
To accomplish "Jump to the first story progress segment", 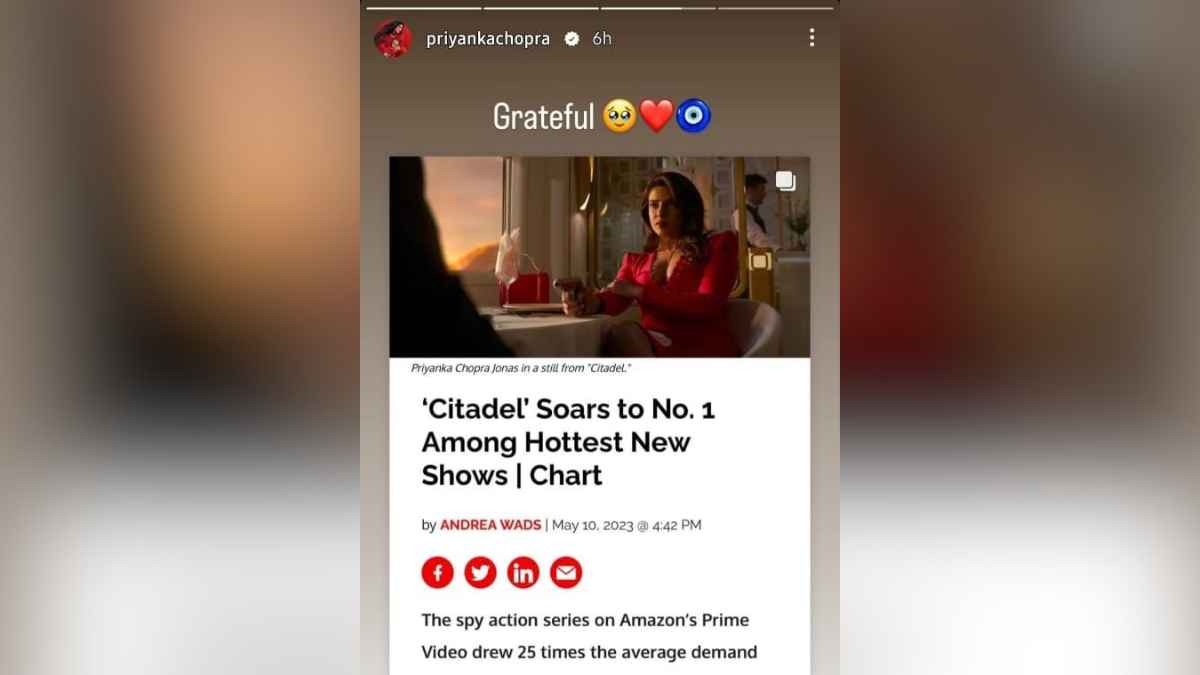I will [424, 8].
